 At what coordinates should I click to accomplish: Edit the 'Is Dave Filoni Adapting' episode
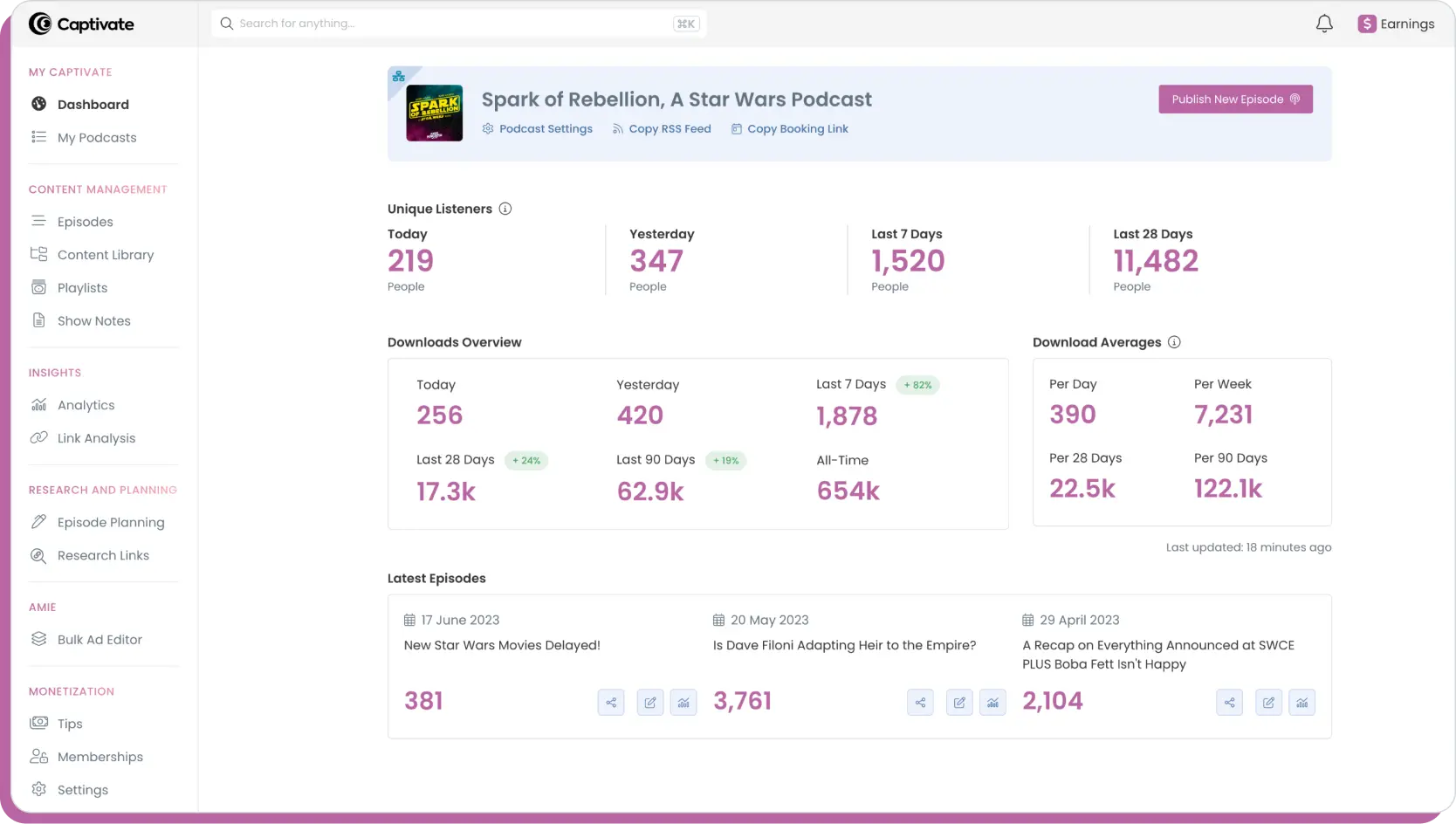(959, 702)
